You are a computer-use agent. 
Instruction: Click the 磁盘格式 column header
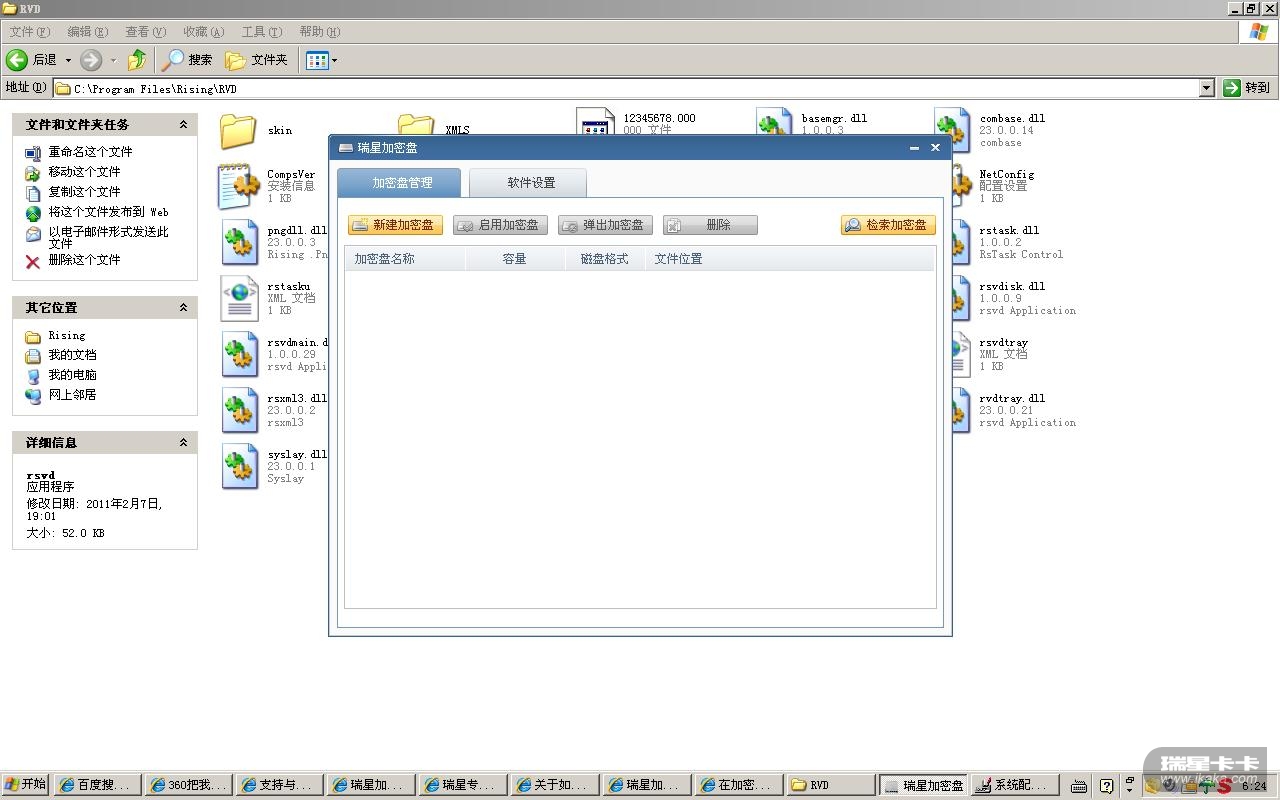[x=605, y=259]
